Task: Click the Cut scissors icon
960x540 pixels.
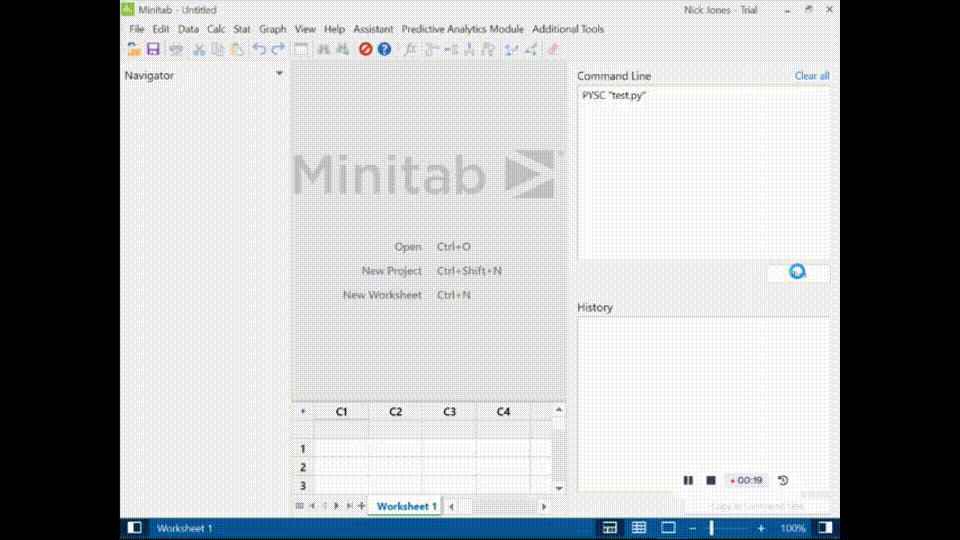Action: point(198,49)
